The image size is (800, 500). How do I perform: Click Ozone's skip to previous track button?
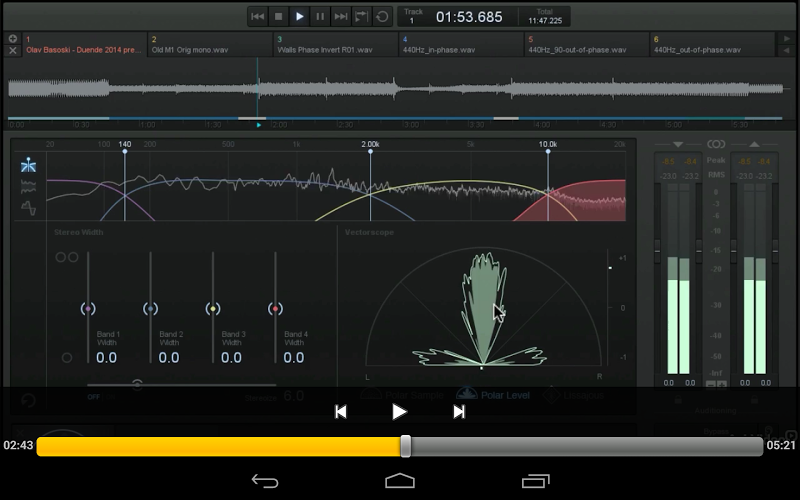(258, 17)
